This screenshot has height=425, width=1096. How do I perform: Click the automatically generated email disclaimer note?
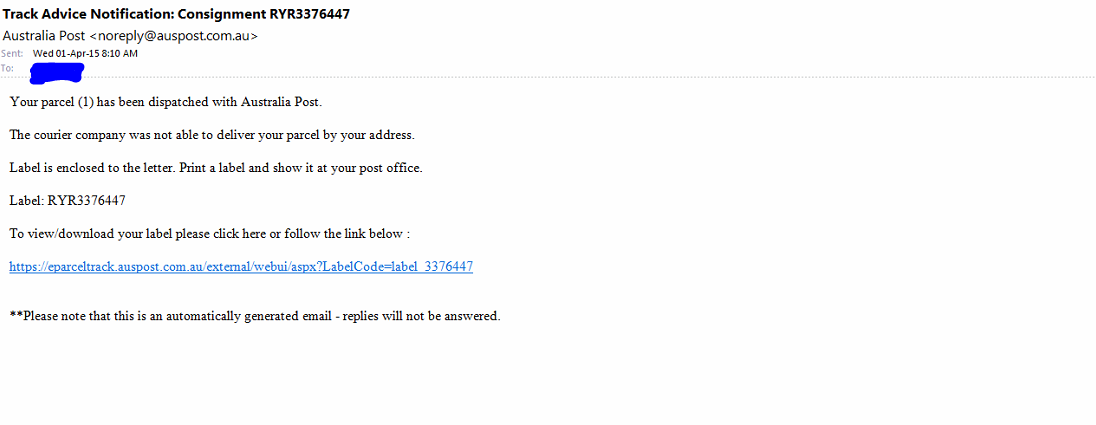(x=255, y=316)
